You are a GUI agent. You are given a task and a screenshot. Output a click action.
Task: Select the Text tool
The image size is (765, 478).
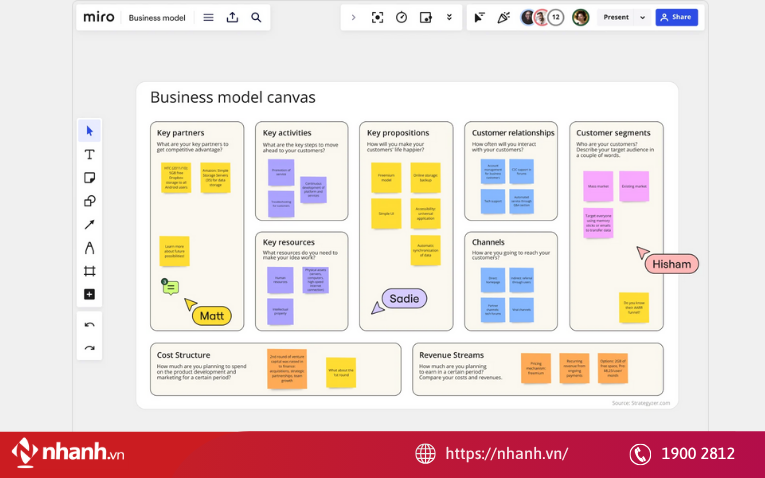point(89,154)
